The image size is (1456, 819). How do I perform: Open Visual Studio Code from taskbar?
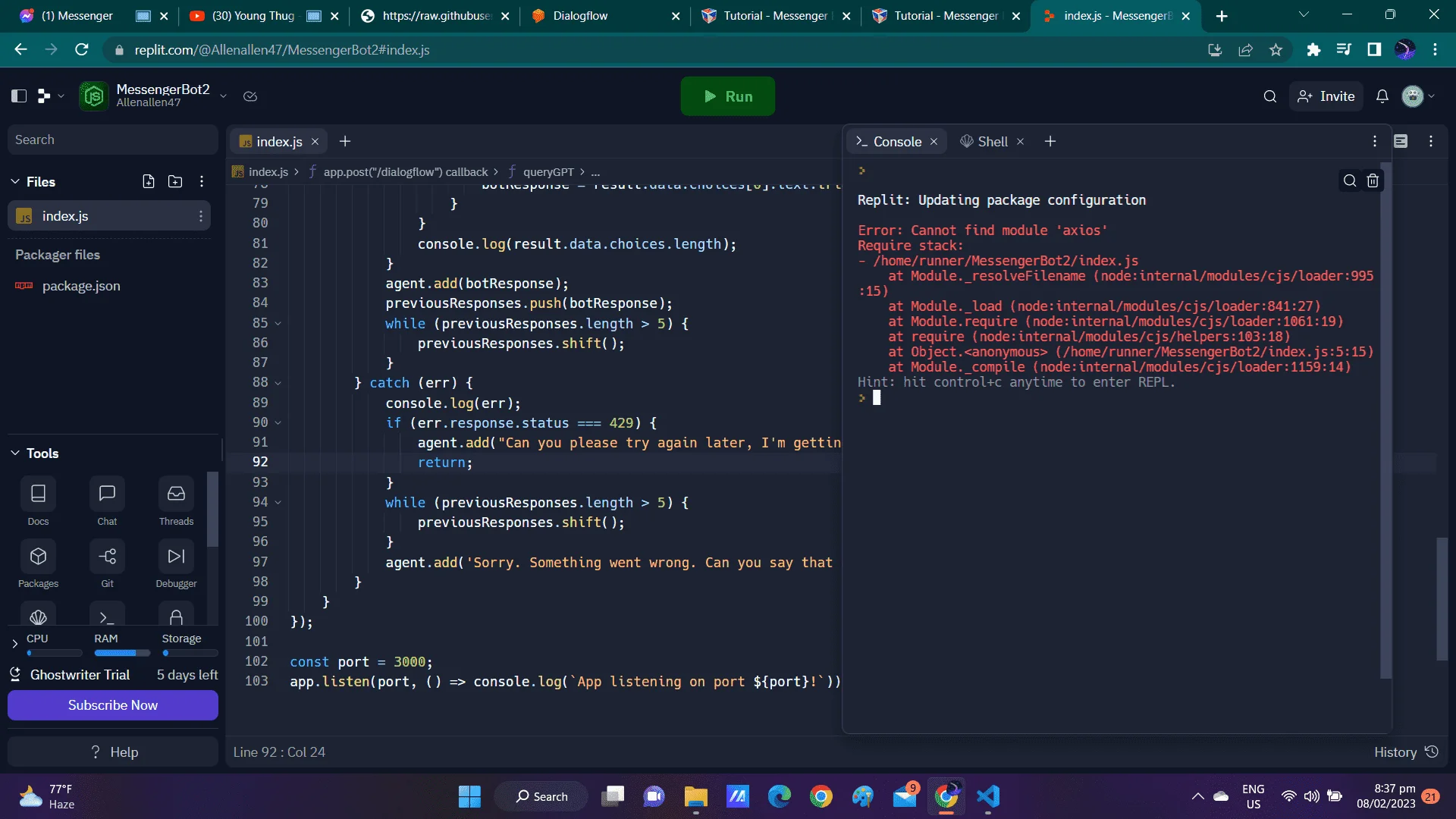tap(988, 796)
